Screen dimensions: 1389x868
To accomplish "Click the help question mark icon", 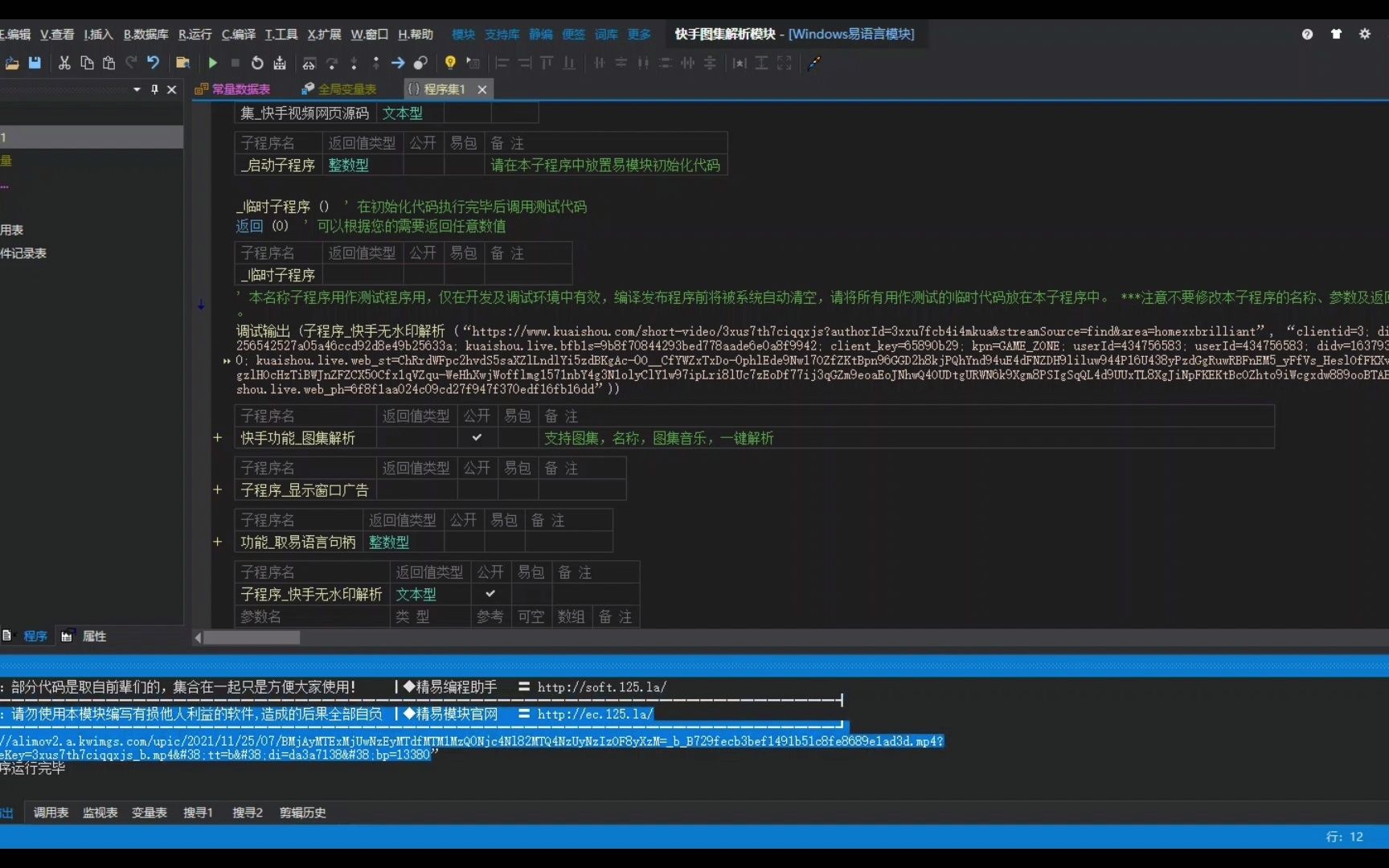I will click(x=1307, y=34).
